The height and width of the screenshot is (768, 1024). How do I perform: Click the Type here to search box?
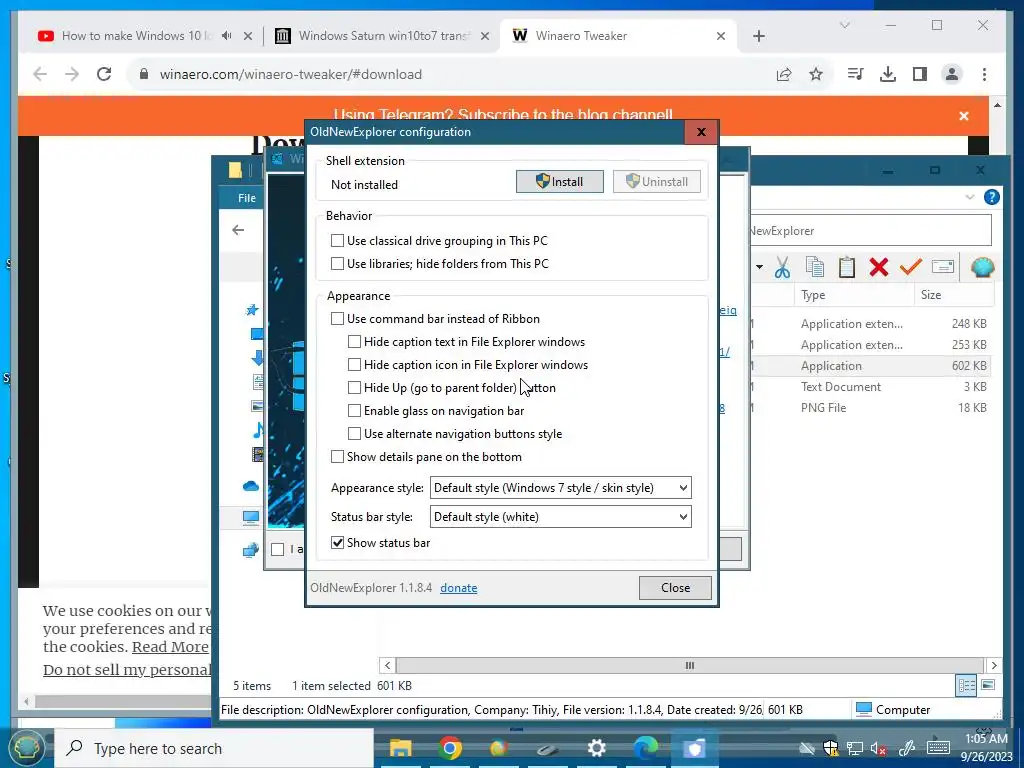pyautogui.click(x=214, y=748)
